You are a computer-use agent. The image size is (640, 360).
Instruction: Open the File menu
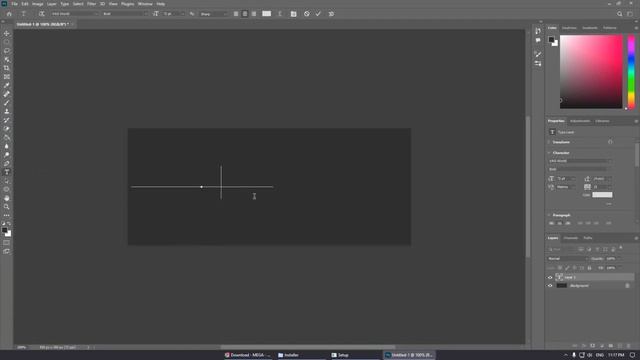[14, 4]
